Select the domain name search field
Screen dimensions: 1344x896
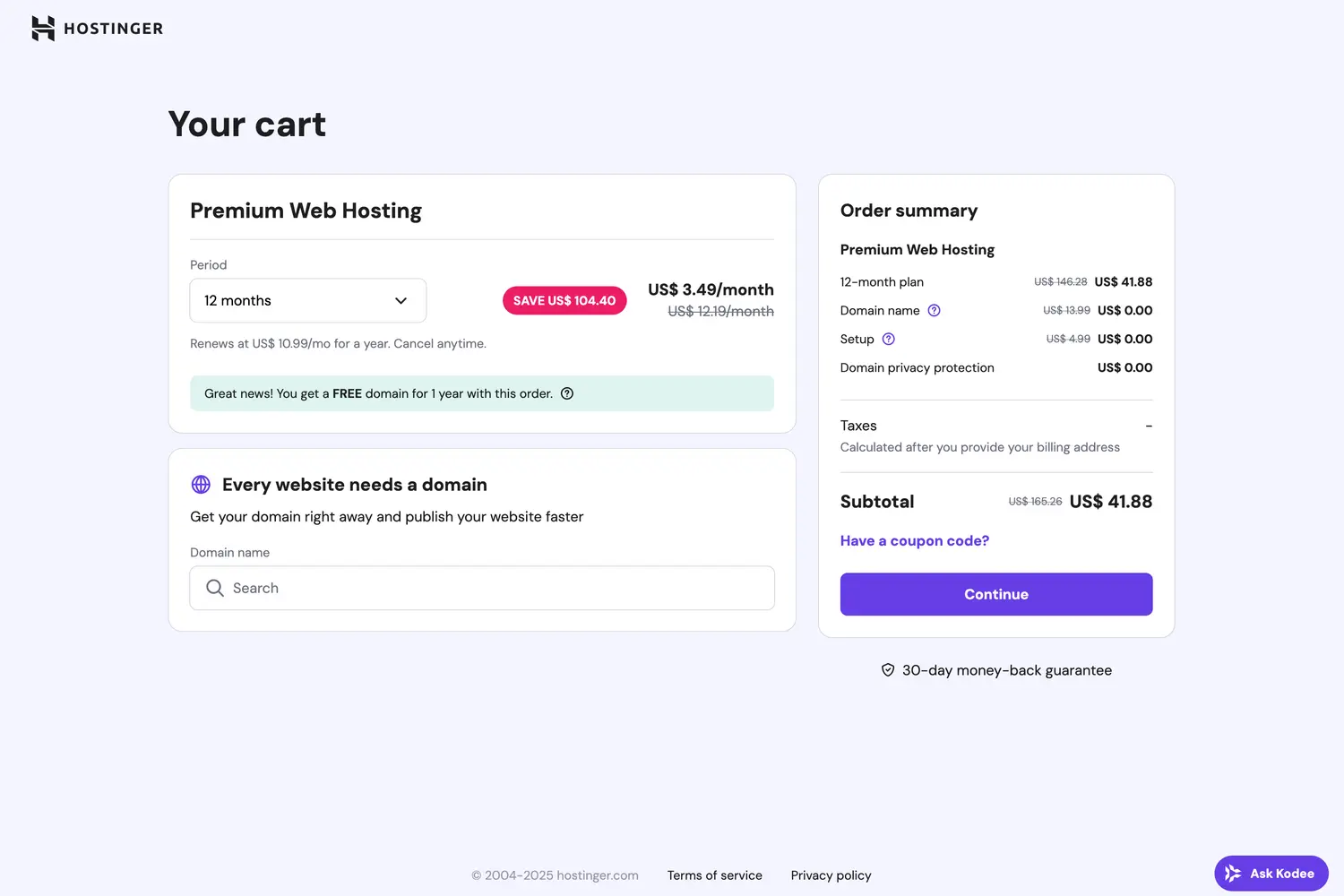(481, 588)
